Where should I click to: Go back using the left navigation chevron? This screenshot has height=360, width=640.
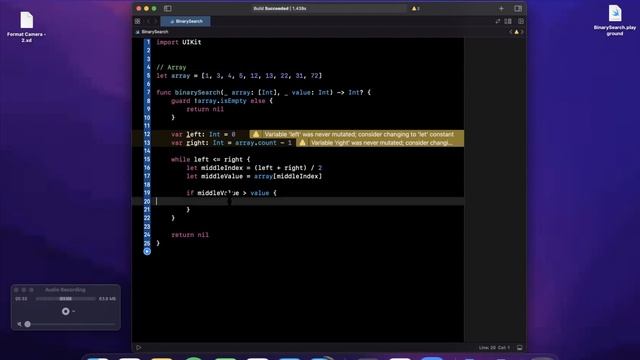point(149,21)
